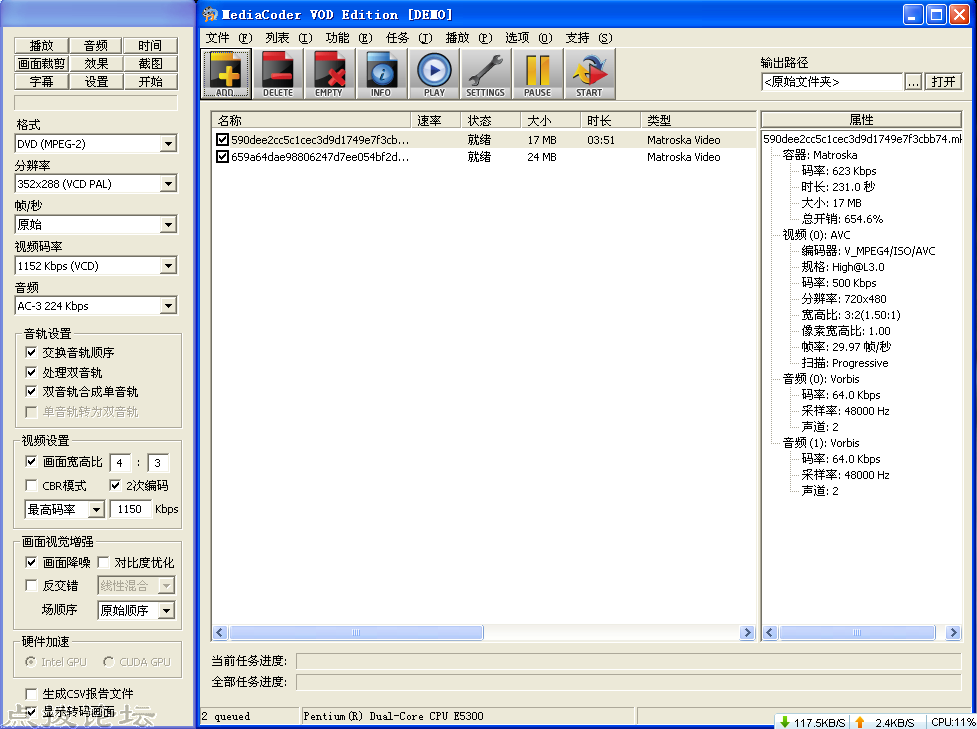Open the 文件 menu
This screenshot has height=729, width=977.
227,38
